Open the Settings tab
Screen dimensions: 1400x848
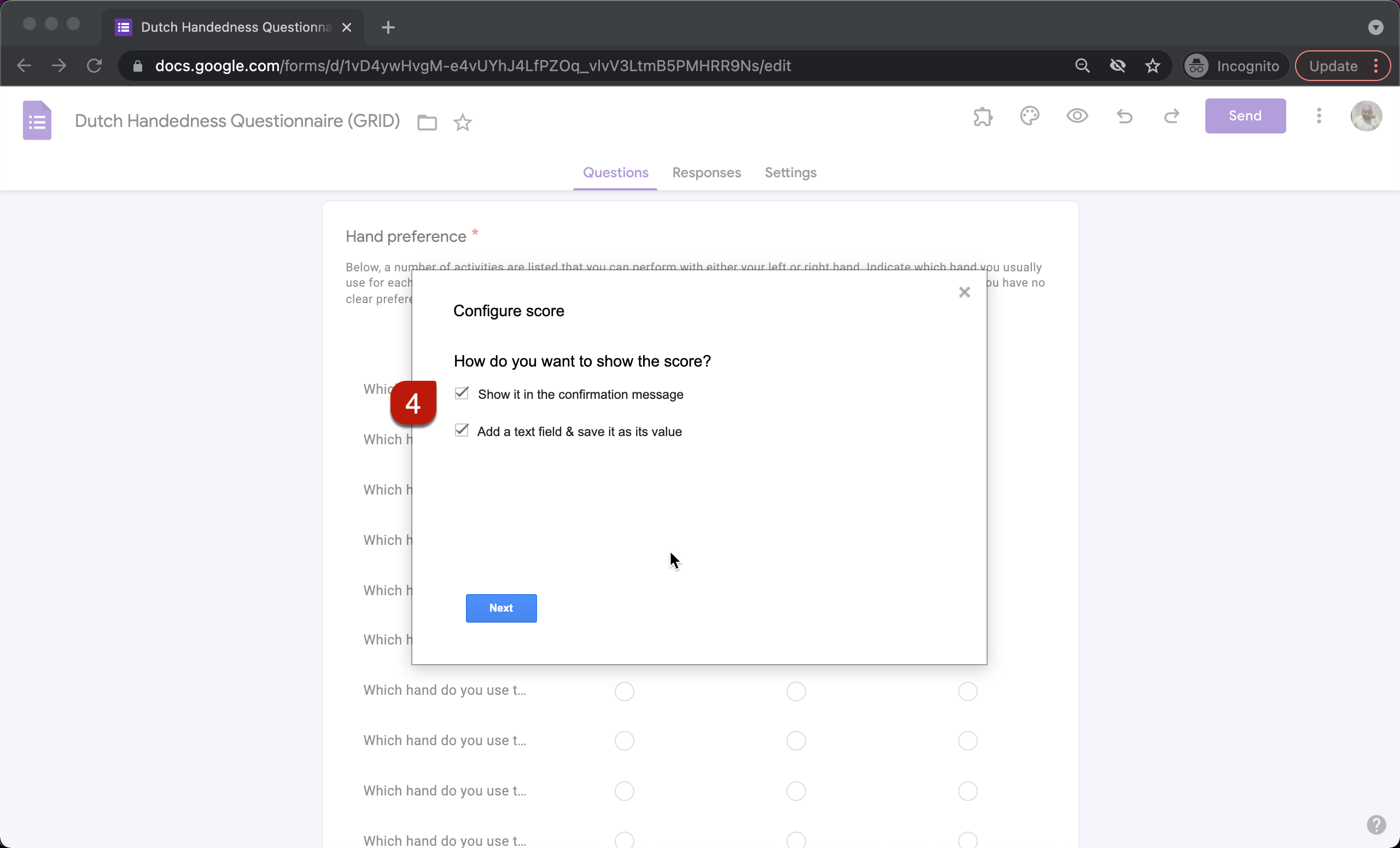click(790, 173)
